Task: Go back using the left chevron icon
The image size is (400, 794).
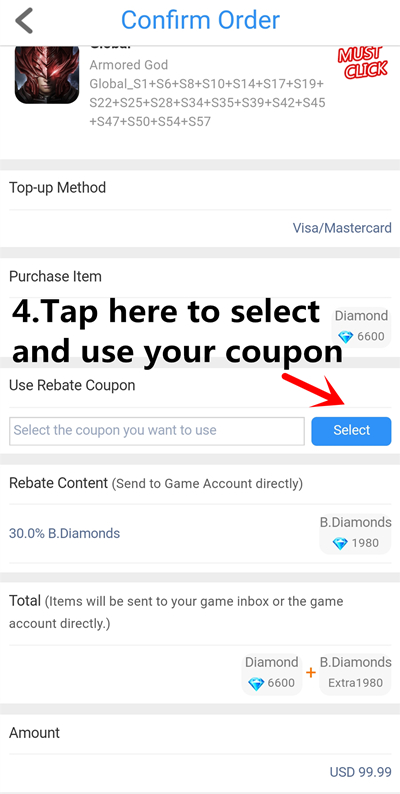Action: click(24, 21)
